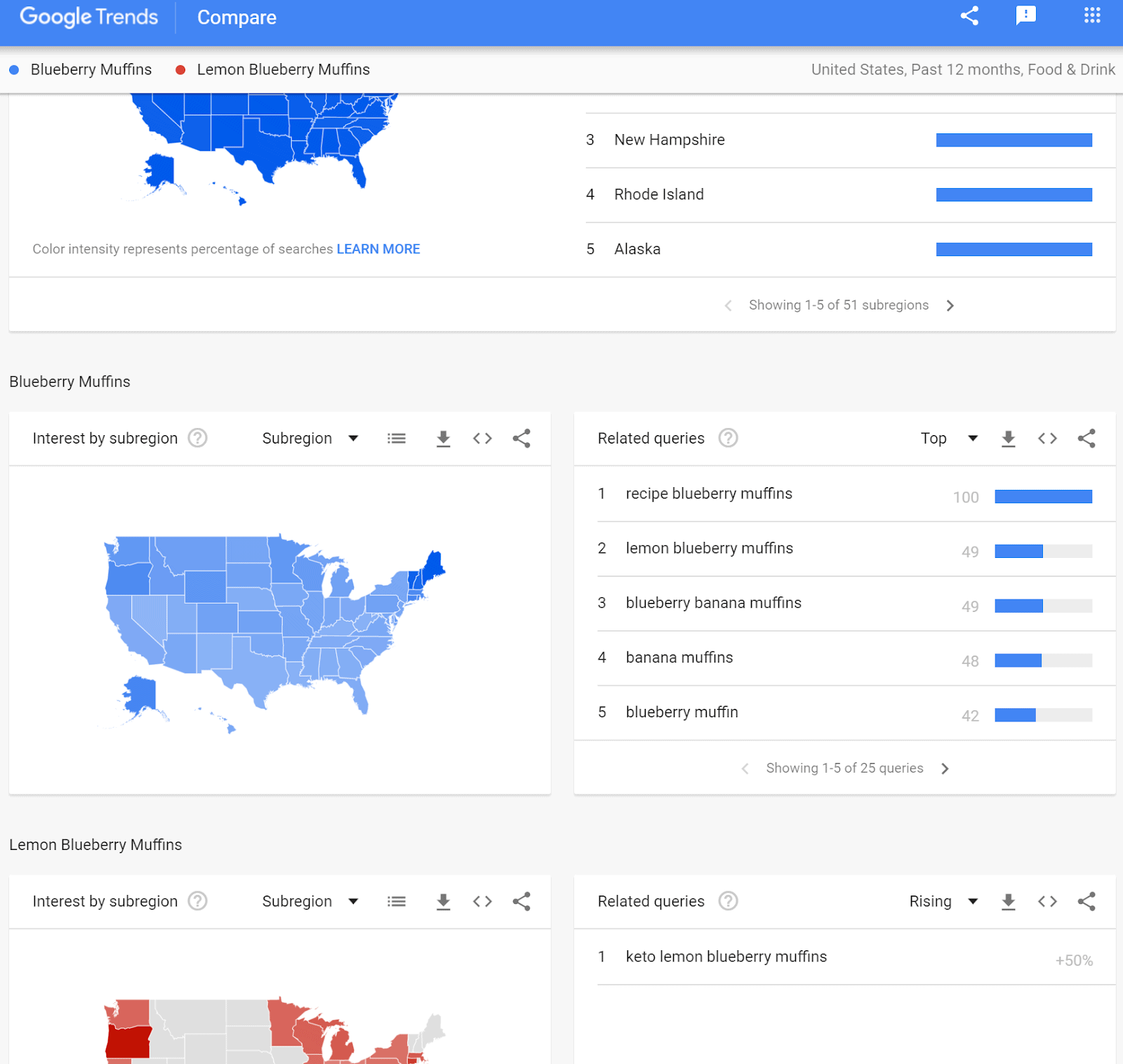Switch subregion map to list view
The image size is (1123, 1064).
(x=397, y=438)
